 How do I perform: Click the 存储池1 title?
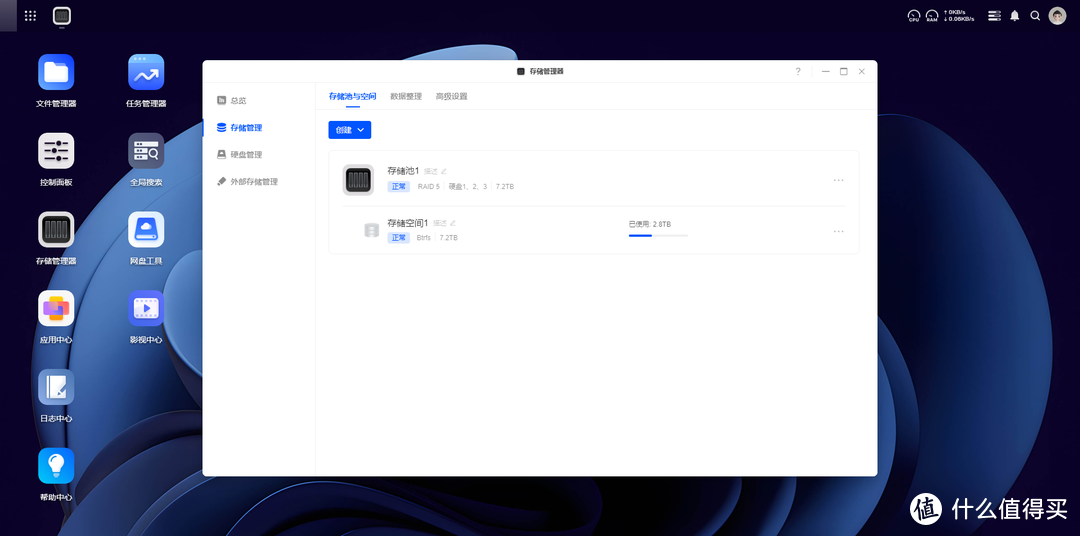click(x=403, y=171)
